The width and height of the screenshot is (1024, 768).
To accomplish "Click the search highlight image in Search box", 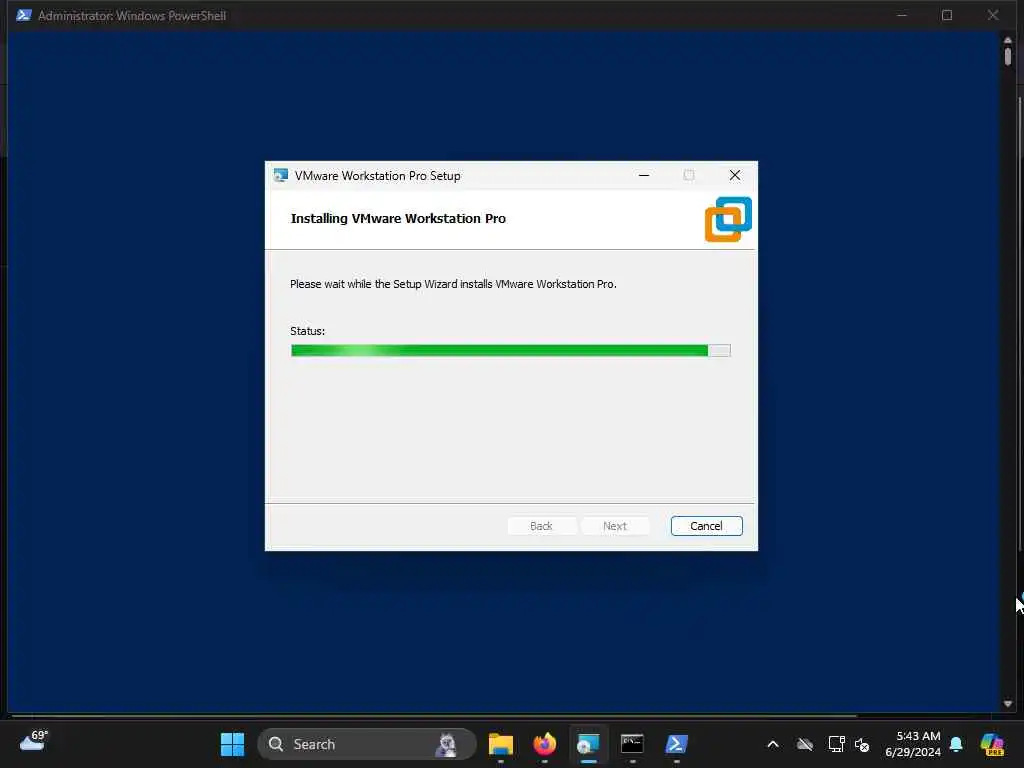I will pos(447,744).
